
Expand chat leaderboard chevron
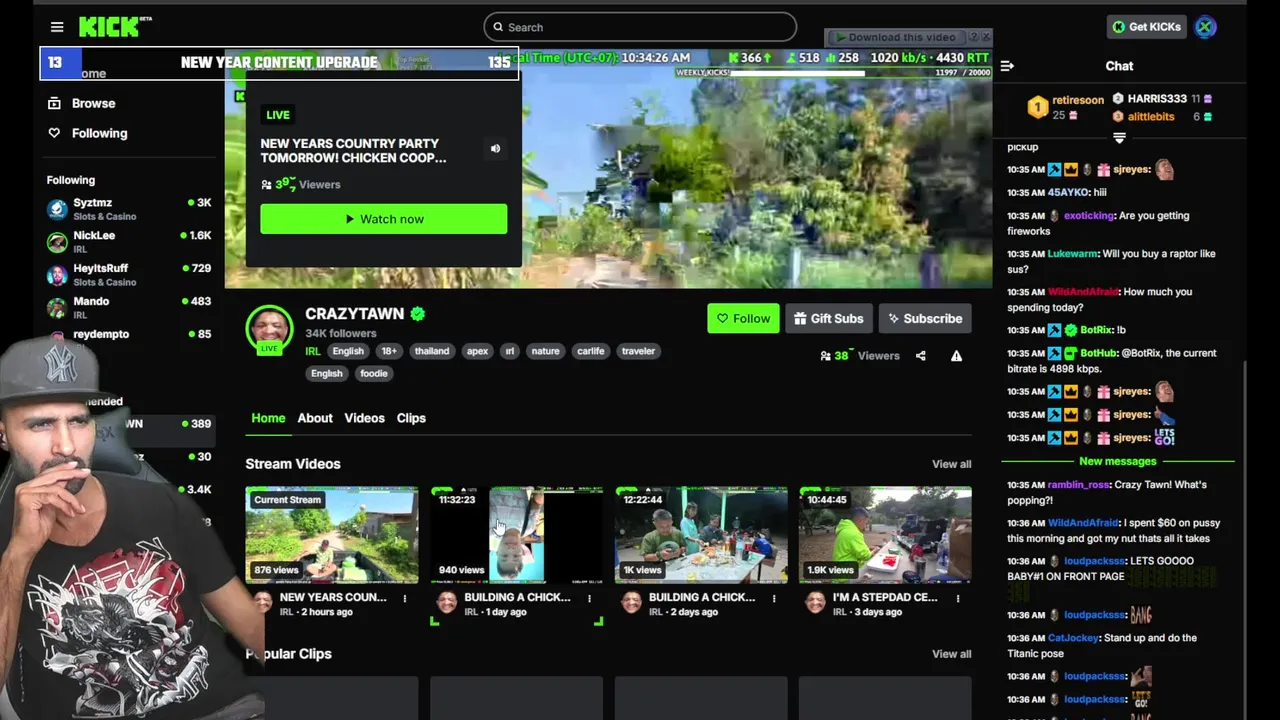[1119, 138]
